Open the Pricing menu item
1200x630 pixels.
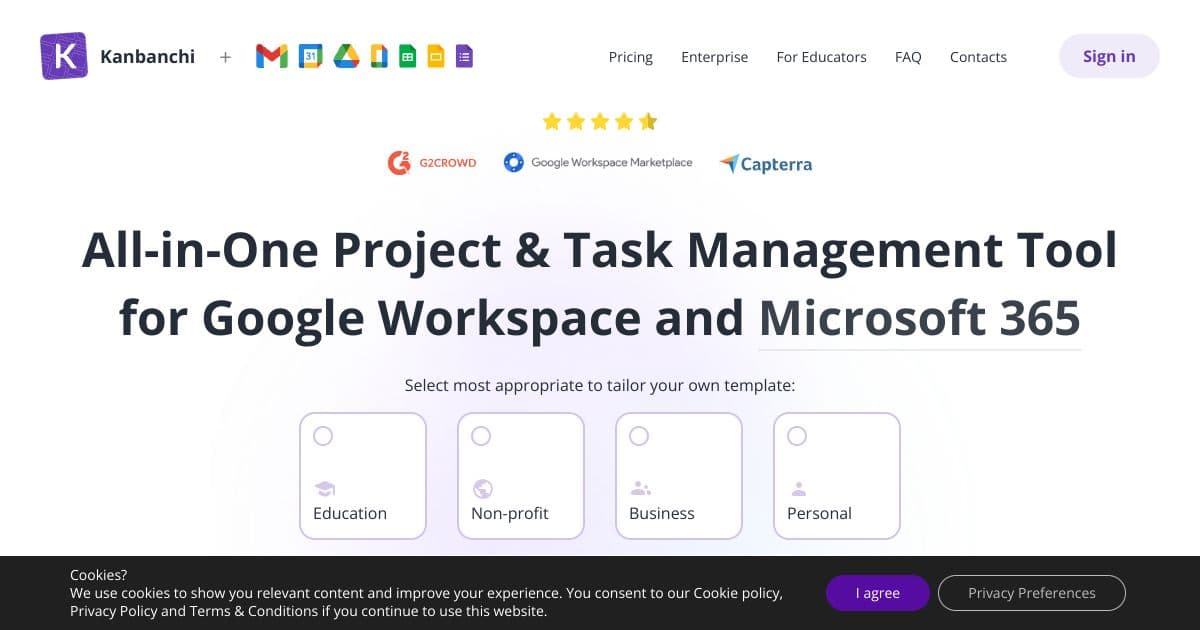pos(630,57)
